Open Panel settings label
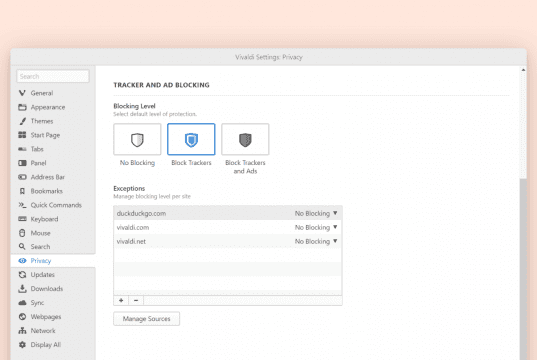 (38, 163)
